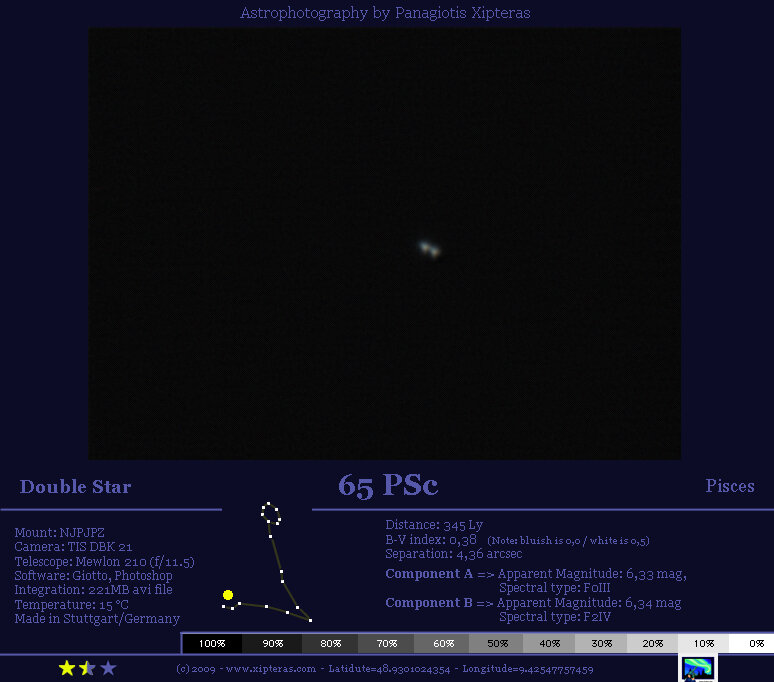Select the 0% white swatch
This screenshot has width=774, height=682.
[x=751, y=644]
